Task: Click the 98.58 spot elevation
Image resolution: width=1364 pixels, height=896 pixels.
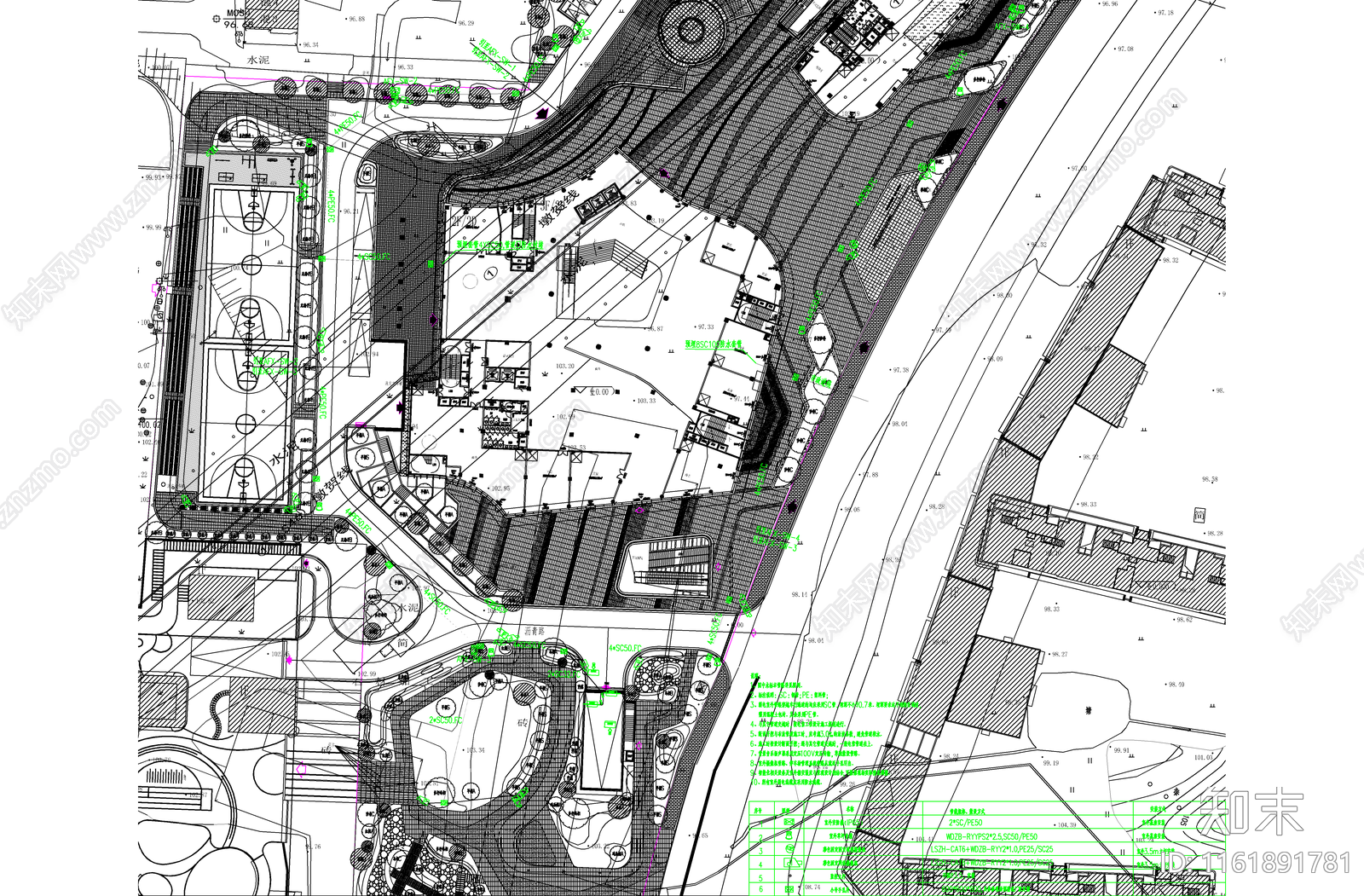Action: pos(1210,479)
